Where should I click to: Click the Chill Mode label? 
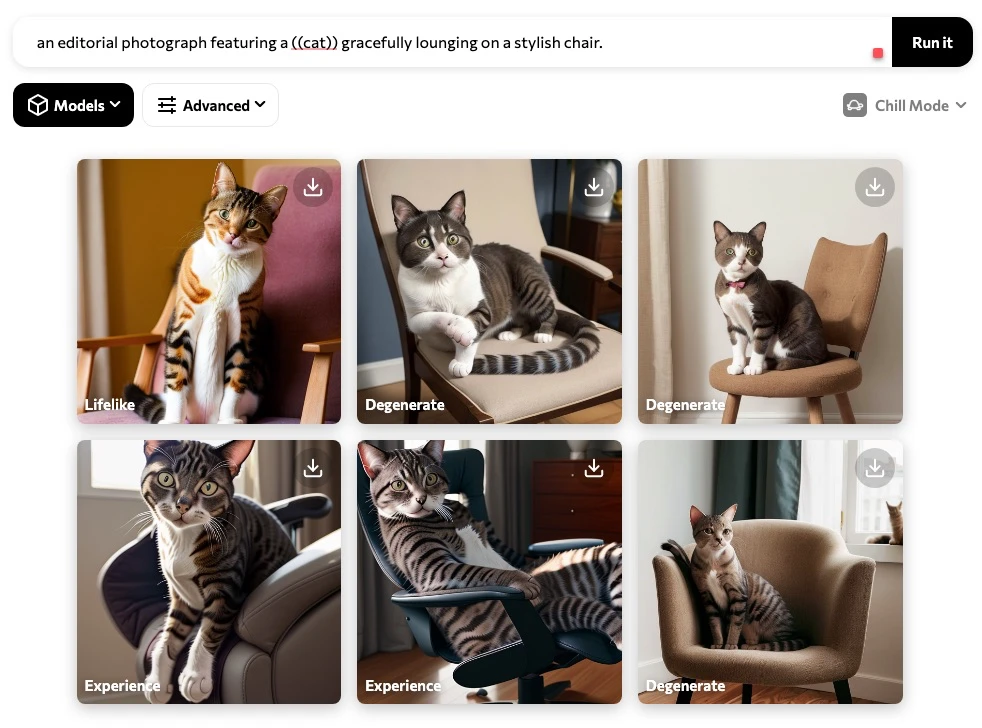(911, 105)
